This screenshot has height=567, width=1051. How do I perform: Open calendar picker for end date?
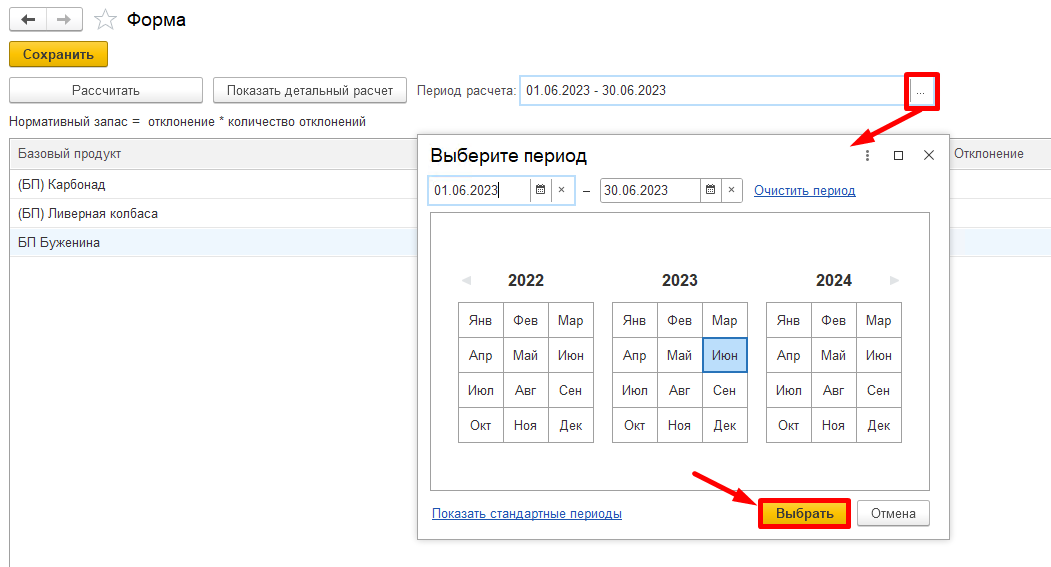pyautogui.click(x=710, y=190)
